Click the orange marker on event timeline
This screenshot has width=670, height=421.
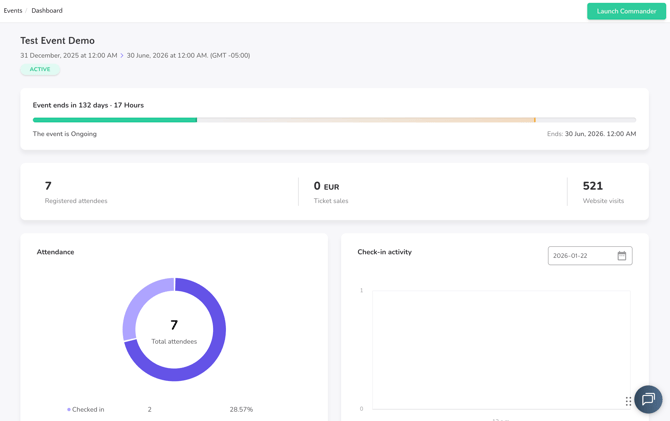[535, 120]
